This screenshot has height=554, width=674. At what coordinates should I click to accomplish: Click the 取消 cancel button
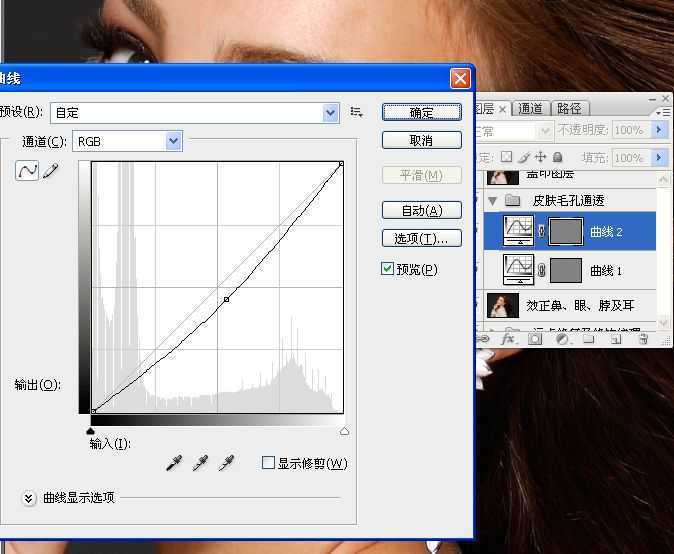422,140
